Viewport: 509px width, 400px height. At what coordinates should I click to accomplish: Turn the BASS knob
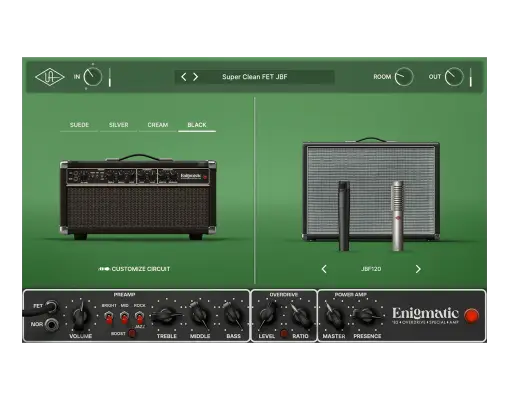click(x=233, y=315)
